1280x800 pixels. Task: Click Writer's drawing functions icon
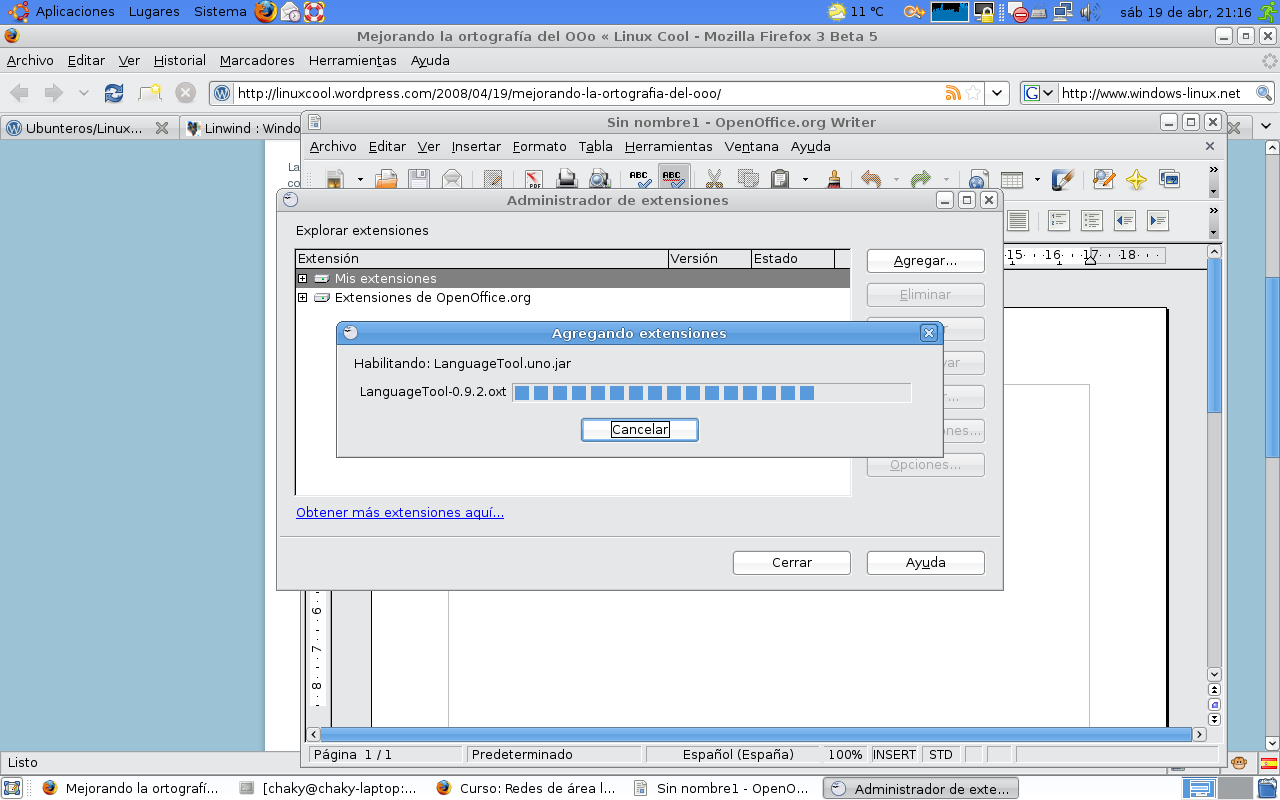[1063, 180]
